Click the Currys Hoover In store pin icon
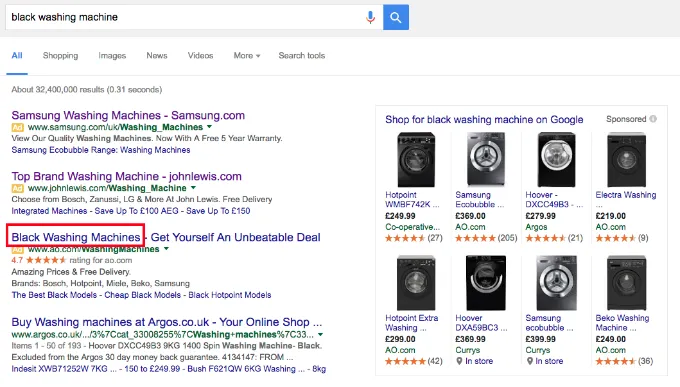This screenshot has width=680, height=387. point(459,361)
